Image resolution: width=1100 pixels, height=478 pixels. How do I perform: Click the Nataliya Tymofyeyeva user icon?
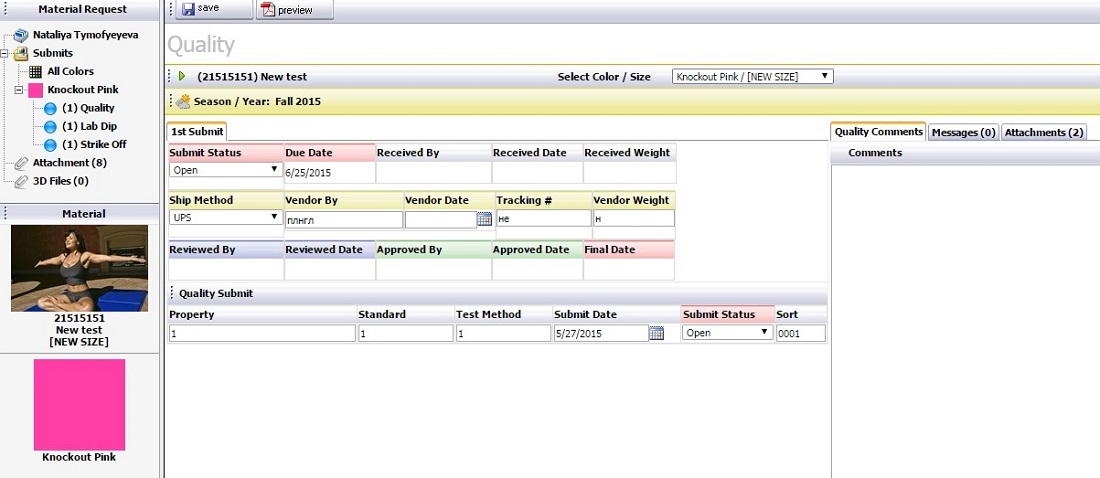[21, 35]
